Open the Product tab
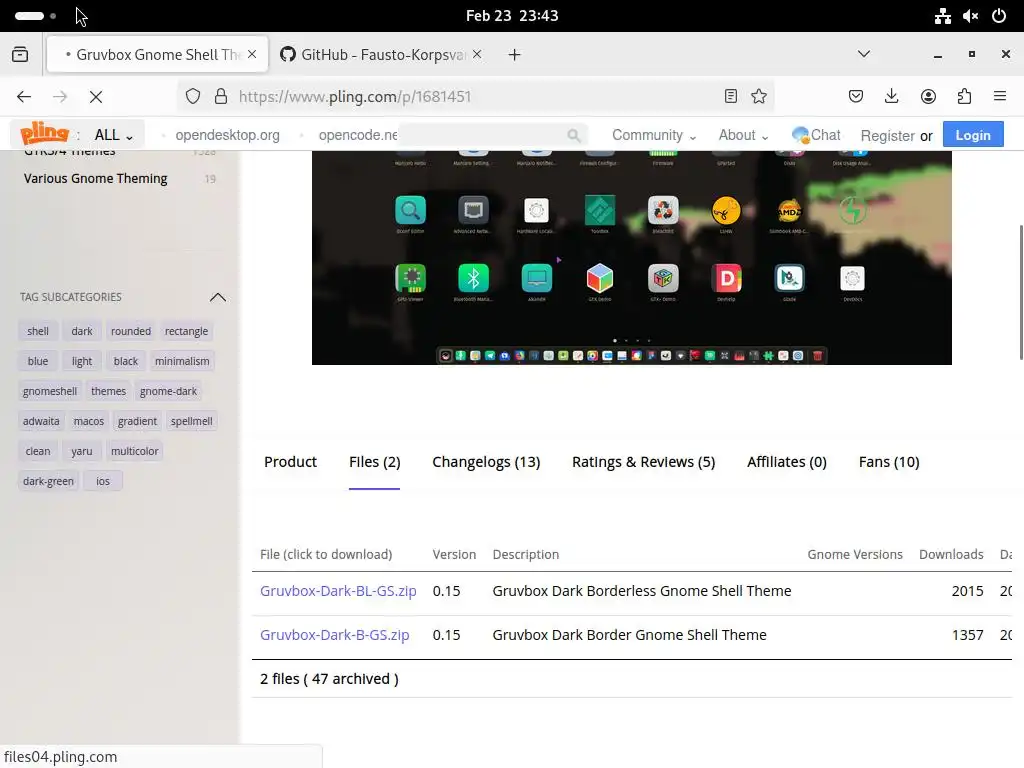The height and width of the screenshot is (768, 1024). click(290, 462)
